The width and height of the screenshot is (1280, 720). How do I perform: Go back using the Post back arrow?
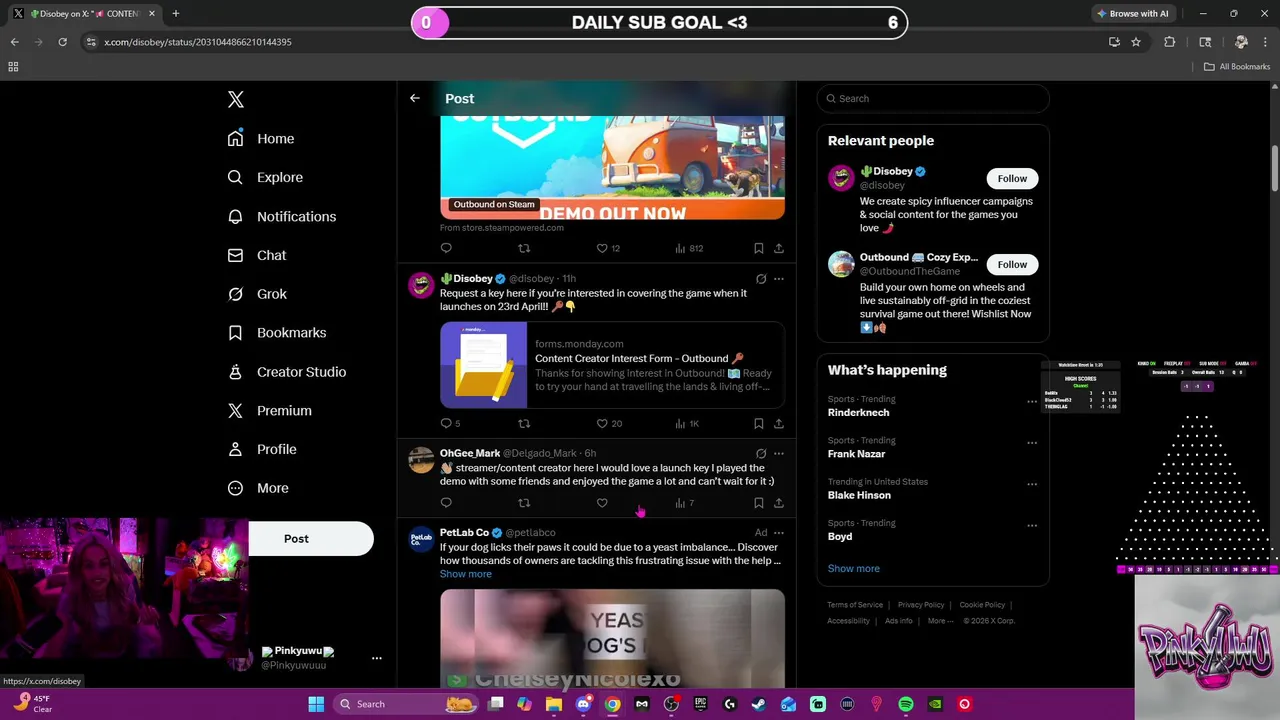coord(415,98)
